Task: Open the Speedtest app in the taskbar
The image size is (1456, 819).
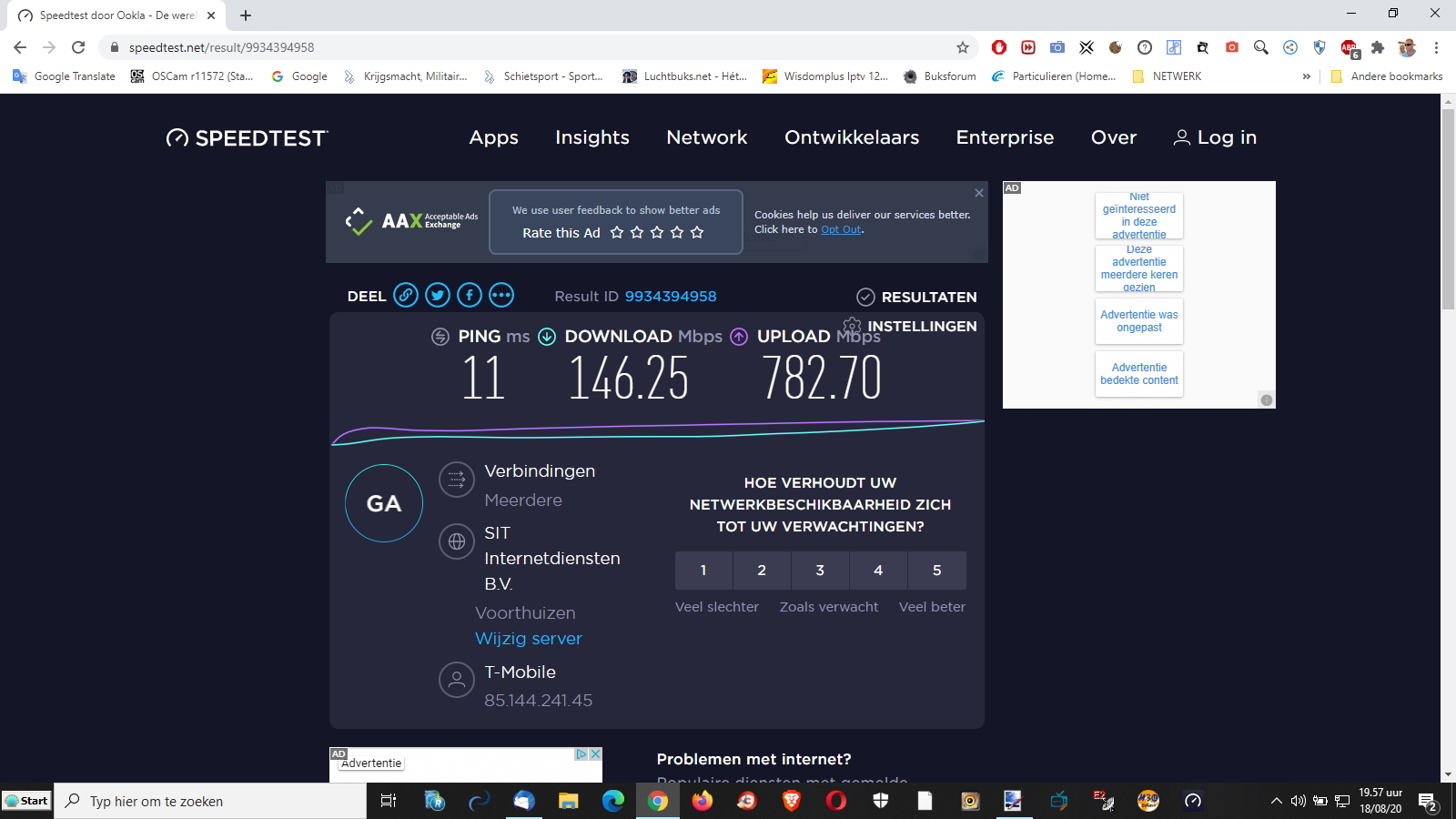Action: coord(1193,801)
